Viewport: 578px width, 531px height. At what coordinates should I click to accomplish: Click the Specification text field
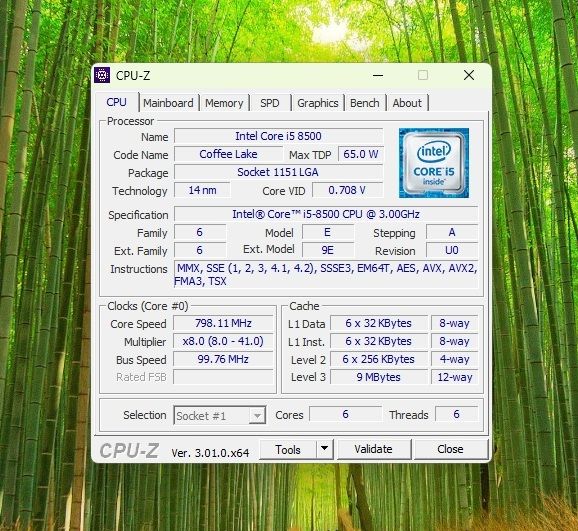[326, 214]
